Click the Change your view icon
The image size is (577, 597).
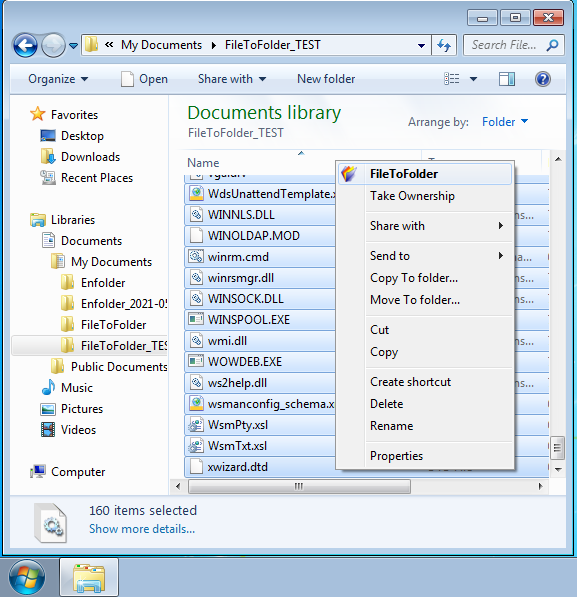tap(452, 79)
